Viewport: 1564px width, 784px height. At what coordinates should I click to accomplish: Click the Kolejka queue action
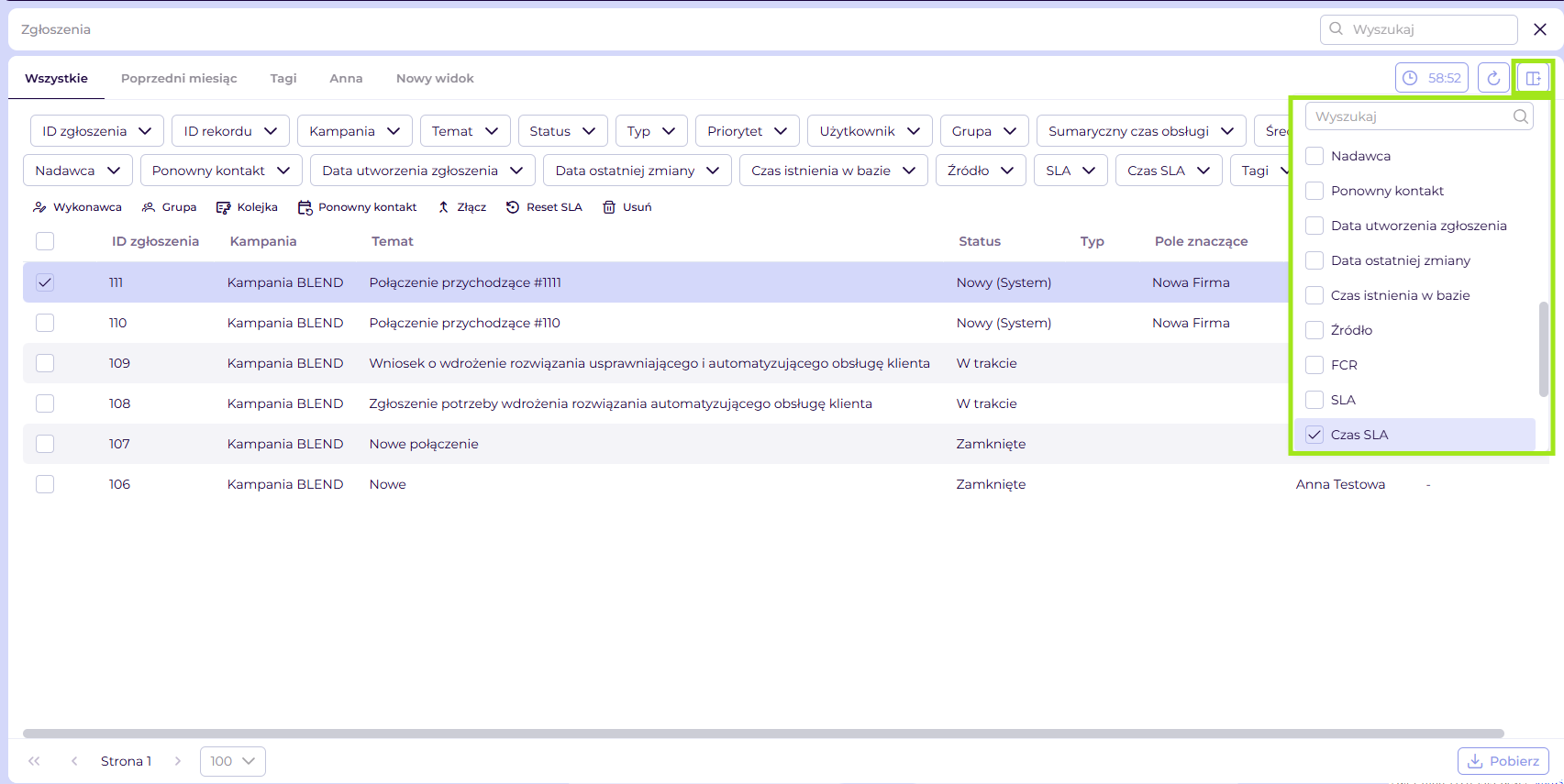point(247,207)
